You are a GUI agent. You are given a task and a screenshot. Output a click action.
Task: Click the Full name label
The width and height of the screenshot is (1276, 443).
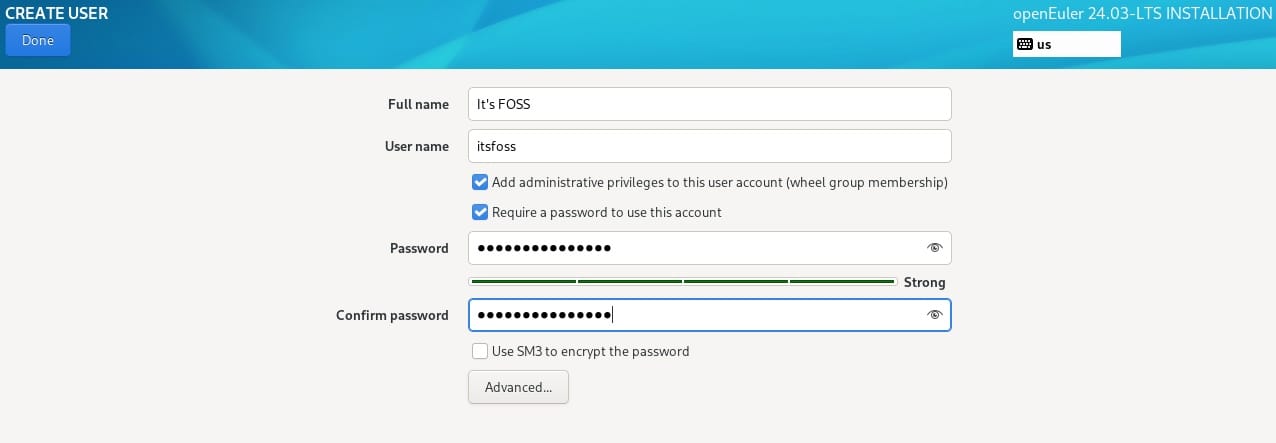pyautogui.click(x=418, y=104)
